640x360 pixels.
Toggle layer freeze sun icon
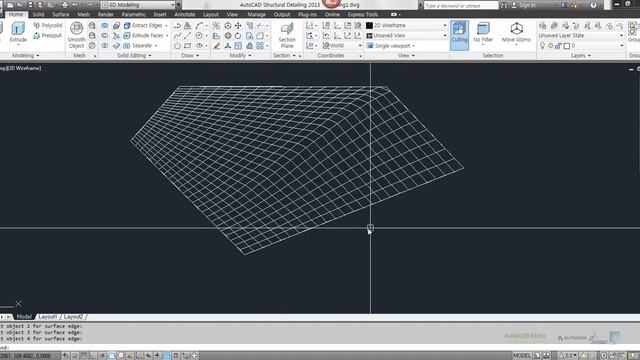click(551, 46)
